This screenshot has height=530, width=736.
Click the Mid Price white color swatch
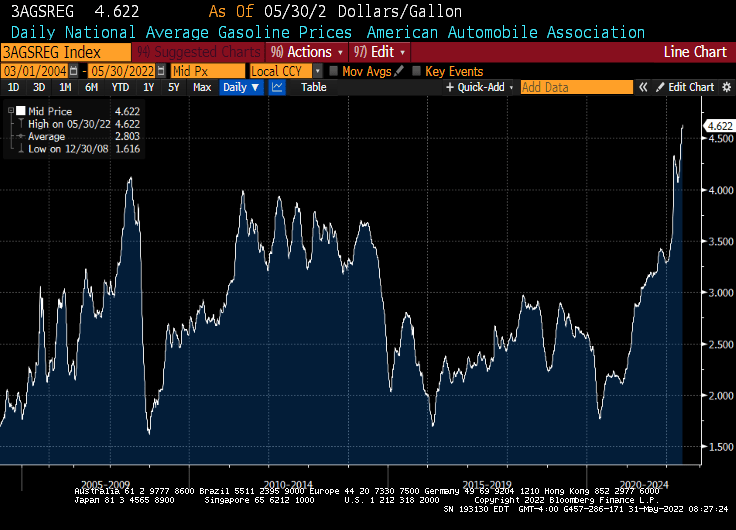pos(20,110)
